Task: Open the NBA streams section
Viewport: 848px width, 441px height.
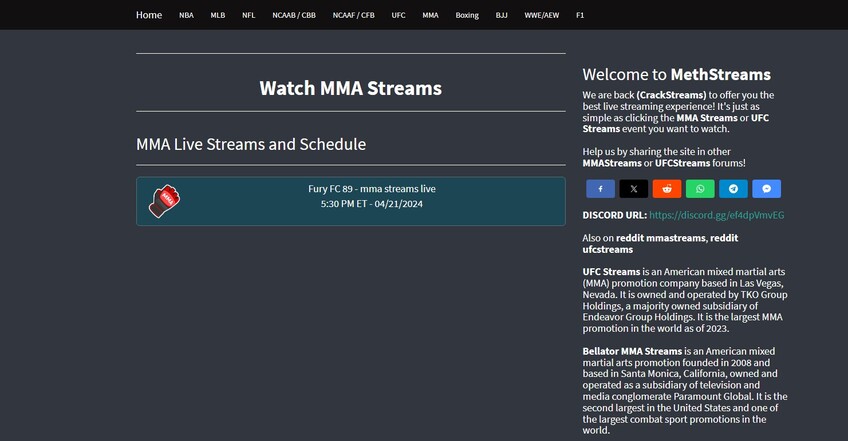Action: tap(186, 15)
